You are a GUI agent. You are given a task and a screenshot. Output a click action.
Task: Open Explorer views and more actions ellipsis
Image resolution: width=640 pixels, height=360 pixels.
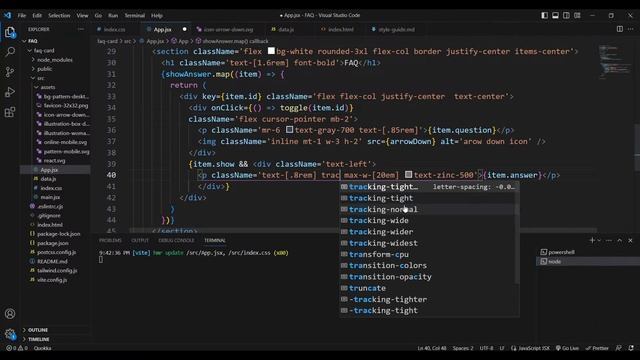[x=80, y=29]
